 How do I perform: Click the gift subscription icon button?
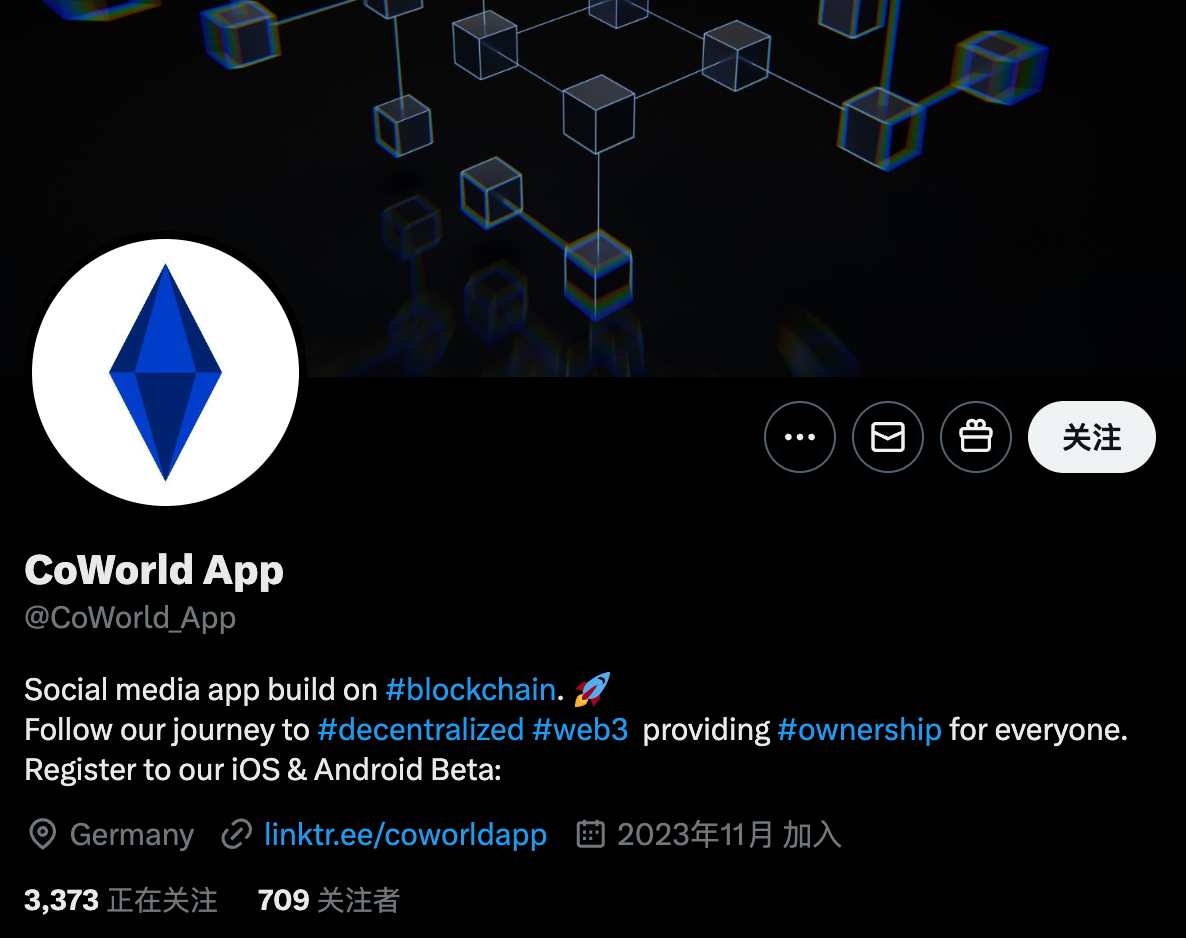click(975, 437)
